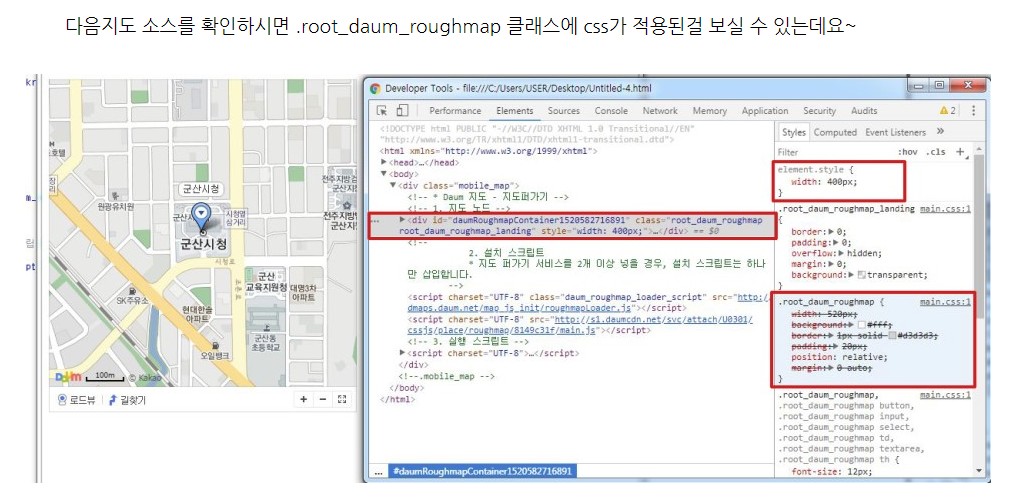Zoom in the map with plus

[304, 400]
